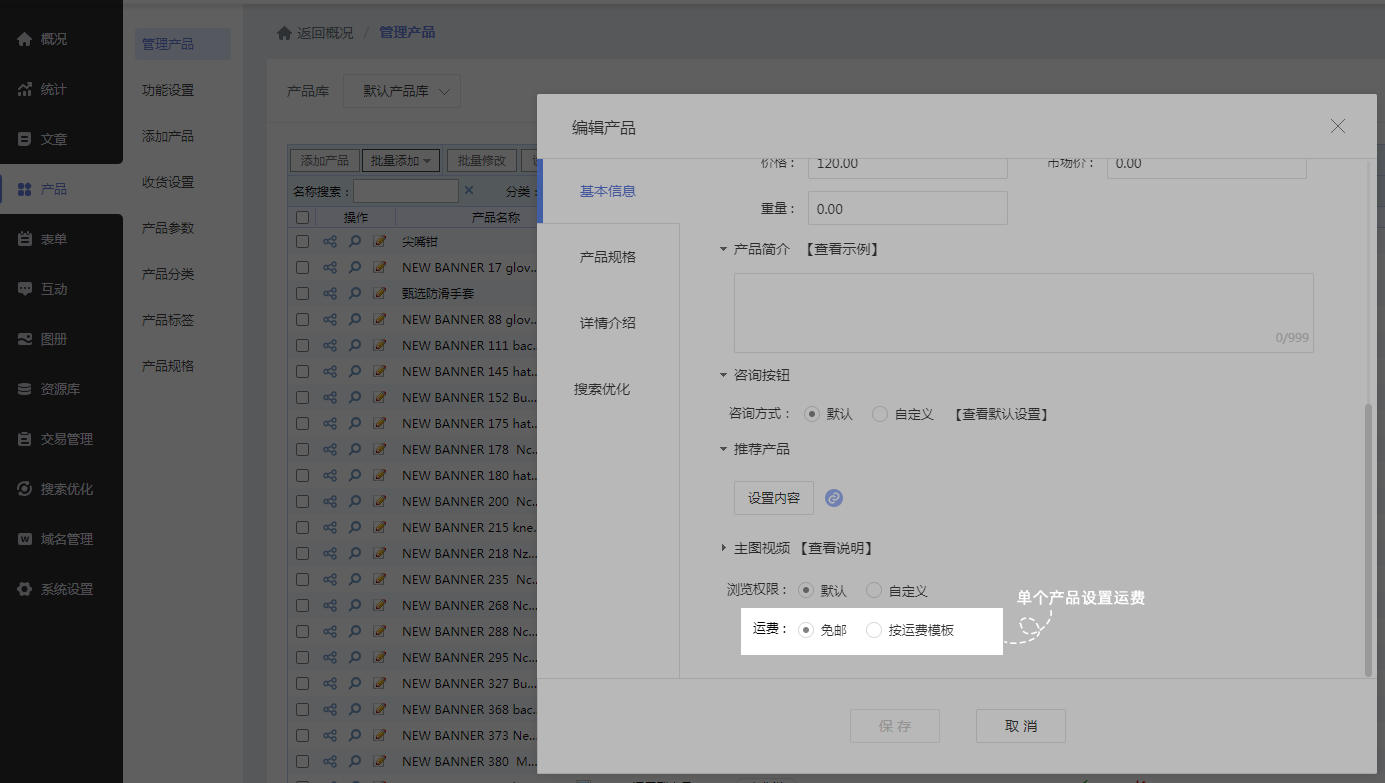Open 交易管理 sidebar section
The height and width of the screenshot is (783, 1385).
tap(66, 439)
